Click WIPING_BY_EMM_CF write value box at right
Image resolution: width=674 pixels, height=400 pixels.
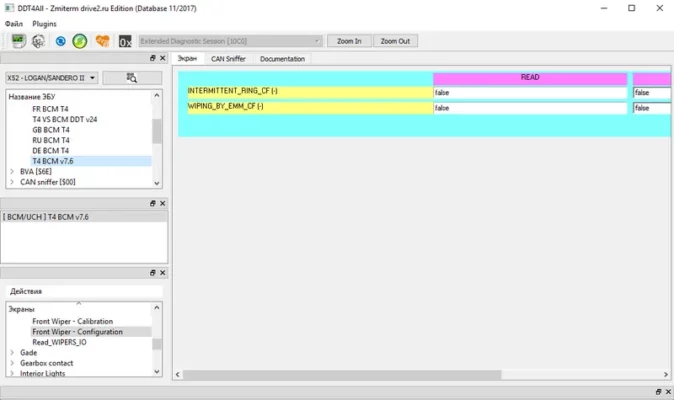(652, 108)
